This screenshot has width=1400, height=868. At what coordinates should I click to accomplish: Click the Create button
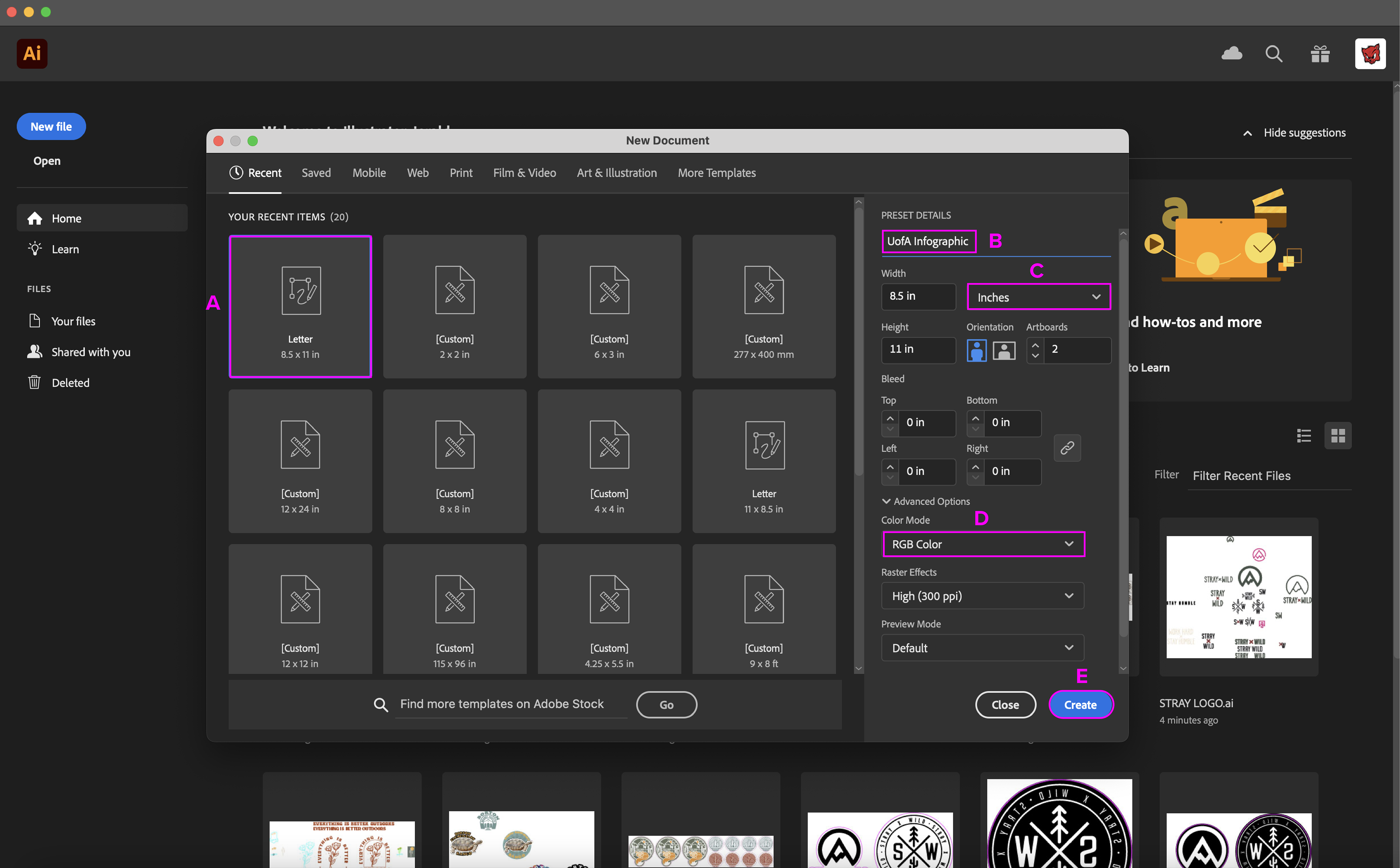coord(1080,705)
